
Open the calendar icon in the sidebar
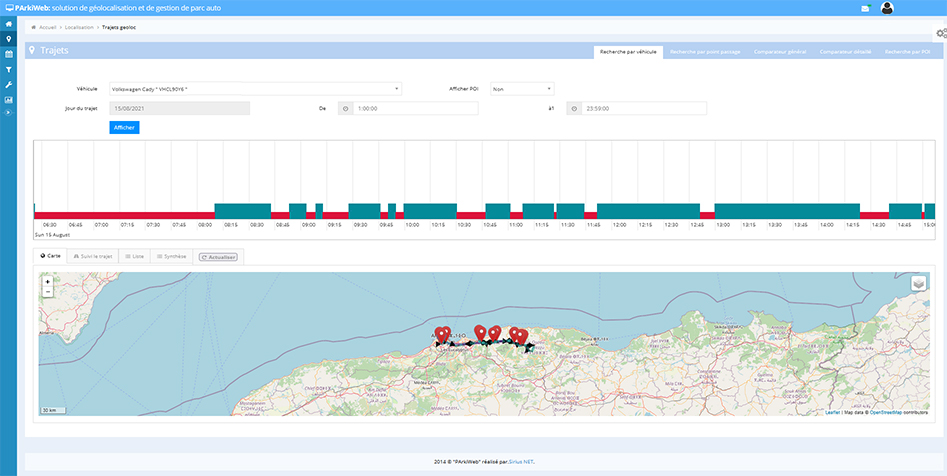pyautogui.click(x=9, y=54)
